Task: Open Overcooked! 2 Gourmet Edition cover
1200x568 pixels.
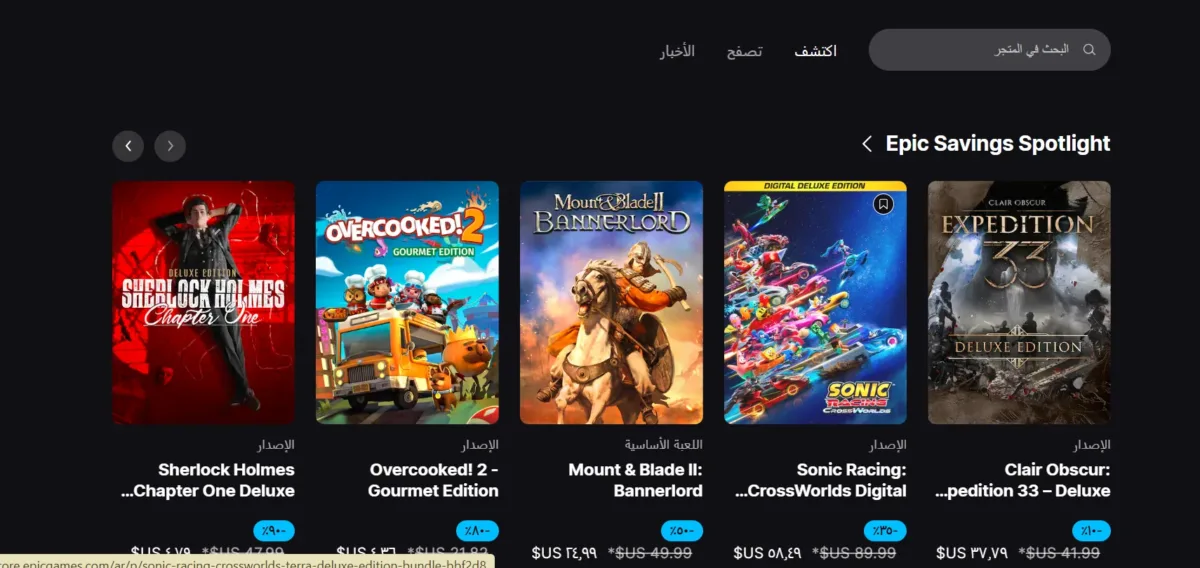Action: (407, 302)
